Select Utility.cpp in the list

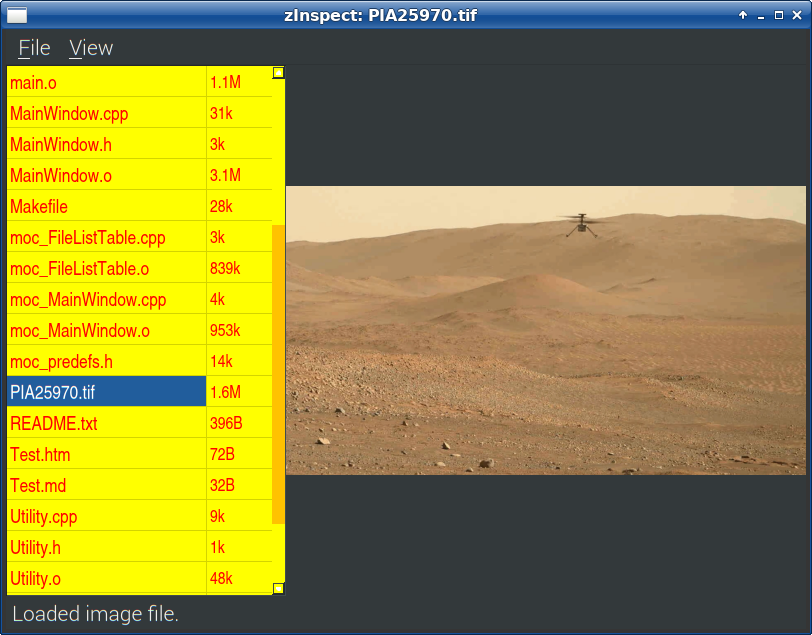point(107,516)
